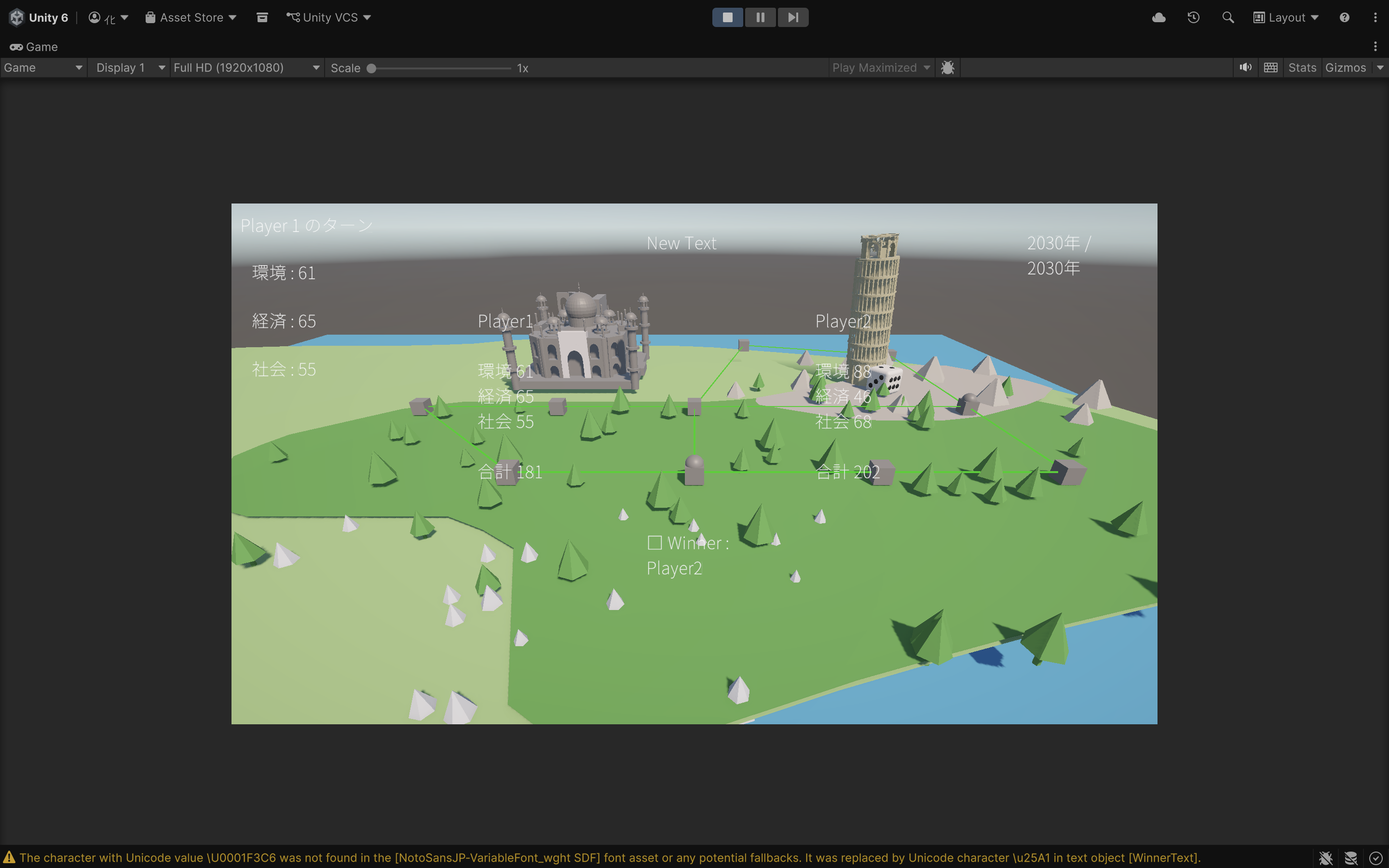Click the Player 1 turn label
Image resolution: width=1389 pixels, height=868 pixels.
(x=307, y=226)
